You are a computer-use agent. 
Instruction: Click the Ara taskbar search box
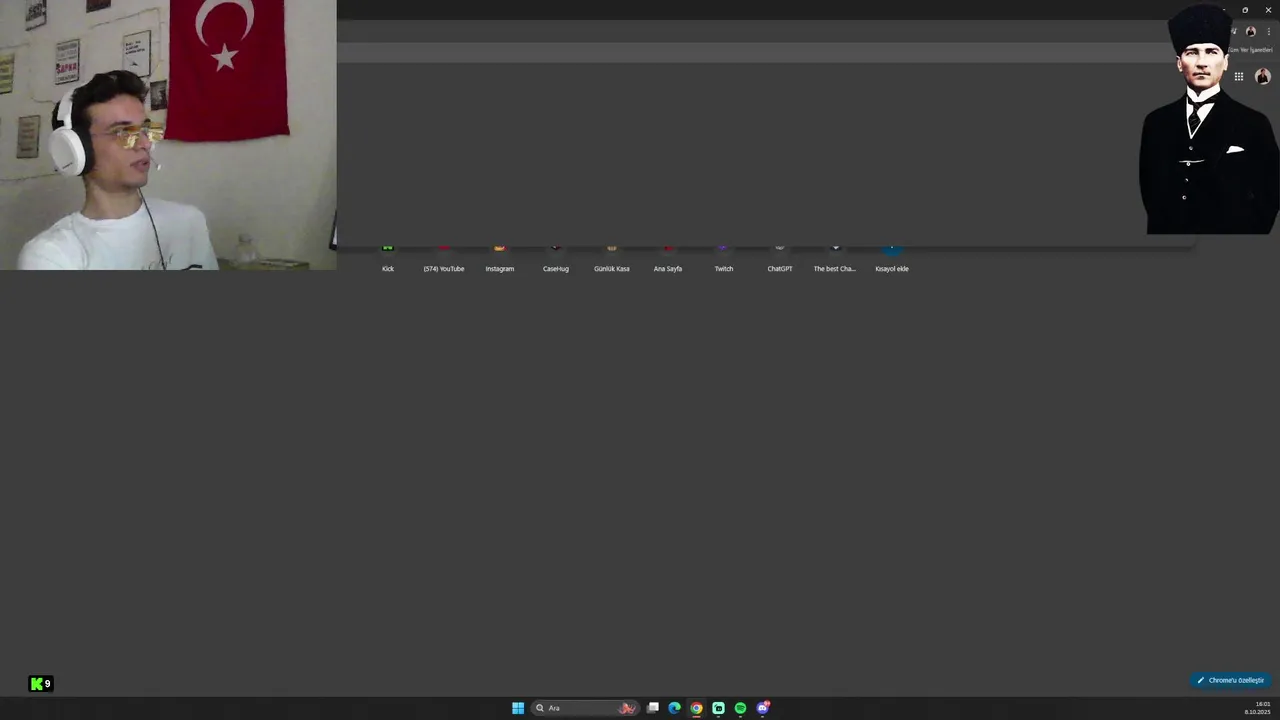click(x=585, y=708)
